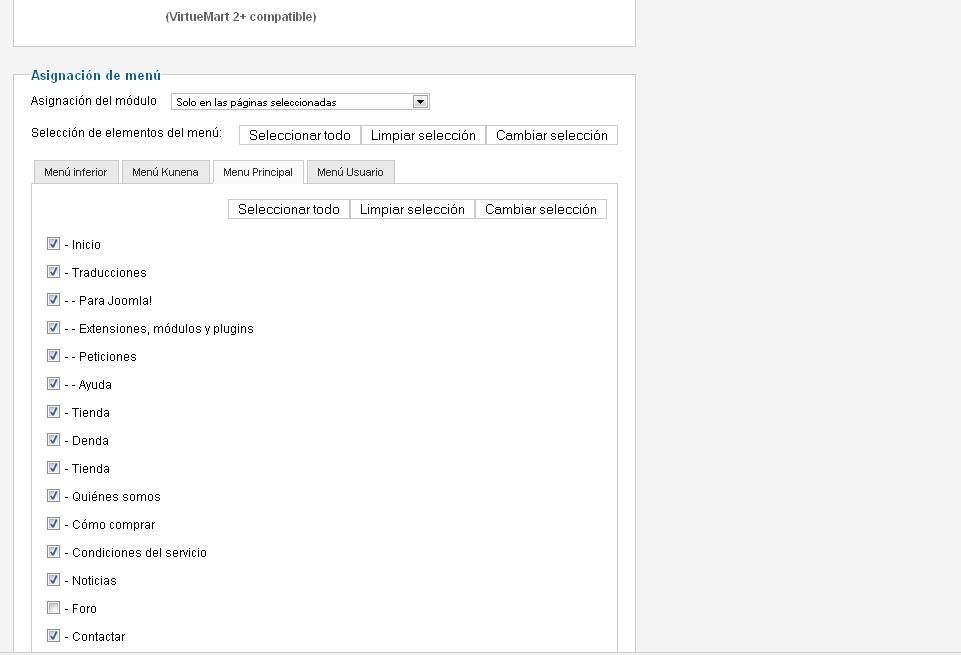Switch to the Menú inferior tab
The width and height of the screenshot is (961, 655).
pos(75,172)
